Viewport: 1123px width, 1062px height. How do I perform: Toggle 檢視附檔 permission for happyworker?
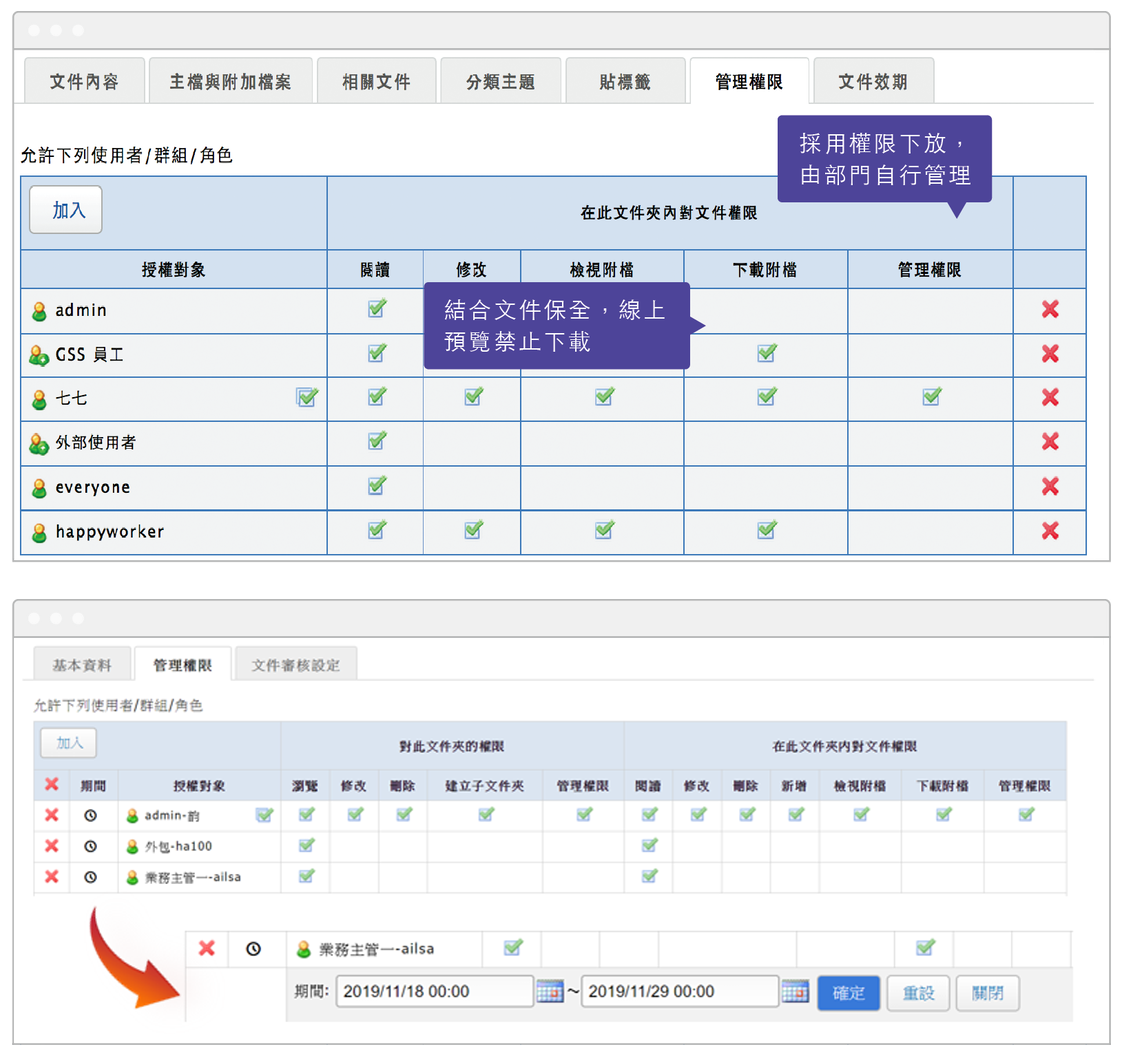coord(604,530)
